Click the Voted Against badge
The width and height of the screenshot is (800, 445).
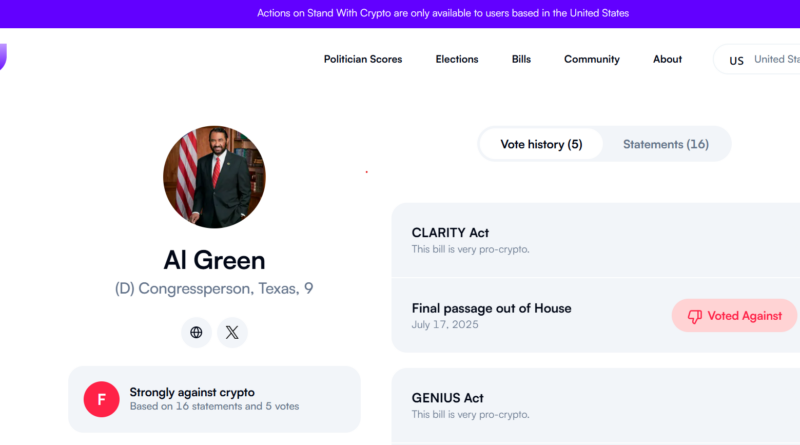(734, 316)
